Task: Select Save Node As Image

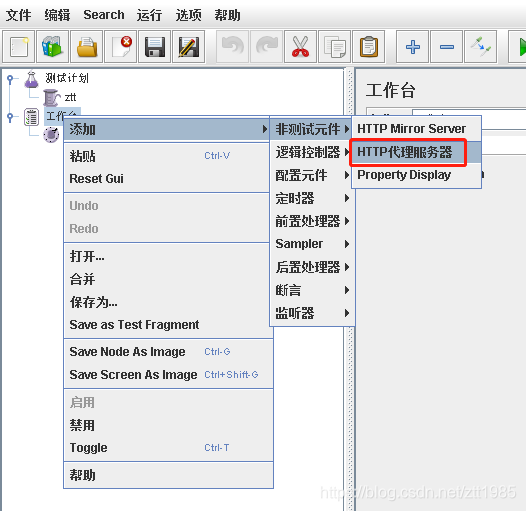Action: click(168, 352)
